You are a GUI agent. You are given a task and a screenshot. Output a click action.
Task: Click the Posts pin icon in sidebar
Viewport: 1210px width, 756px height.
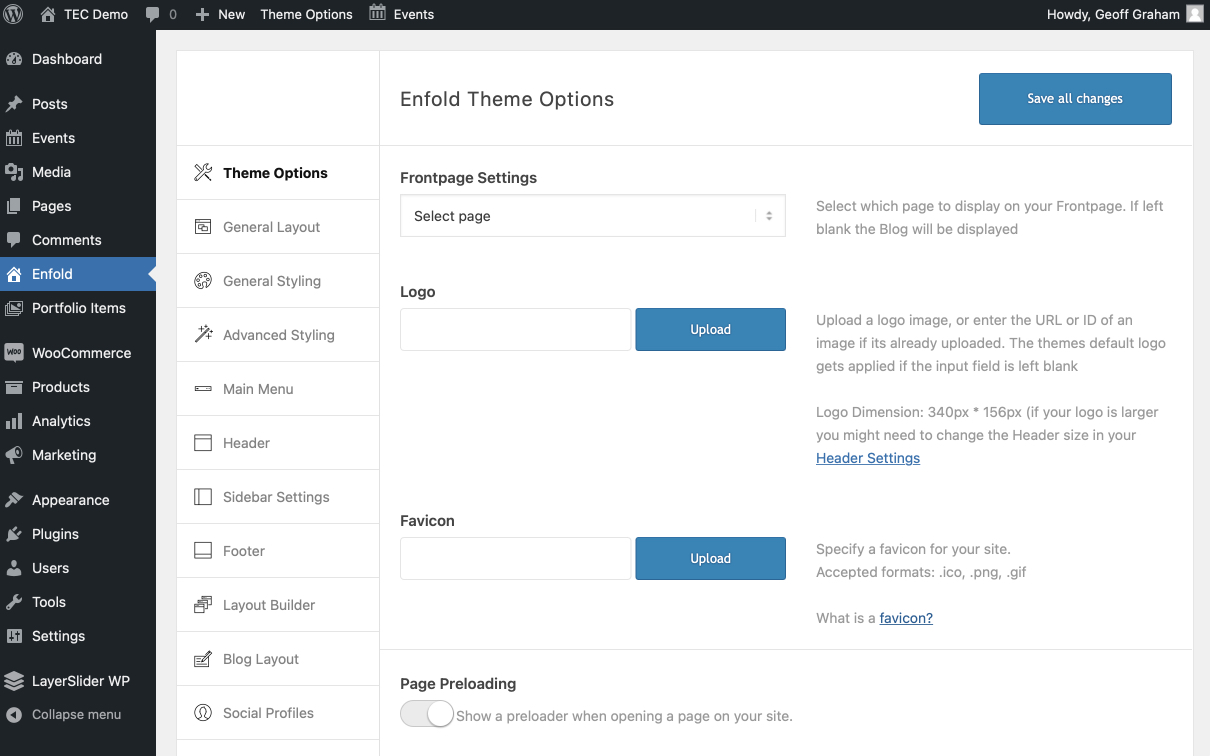pos(14,104)
